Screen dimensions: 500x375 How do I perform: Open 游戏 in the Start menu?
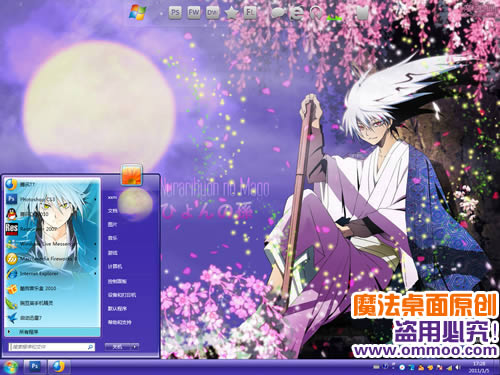112,253
